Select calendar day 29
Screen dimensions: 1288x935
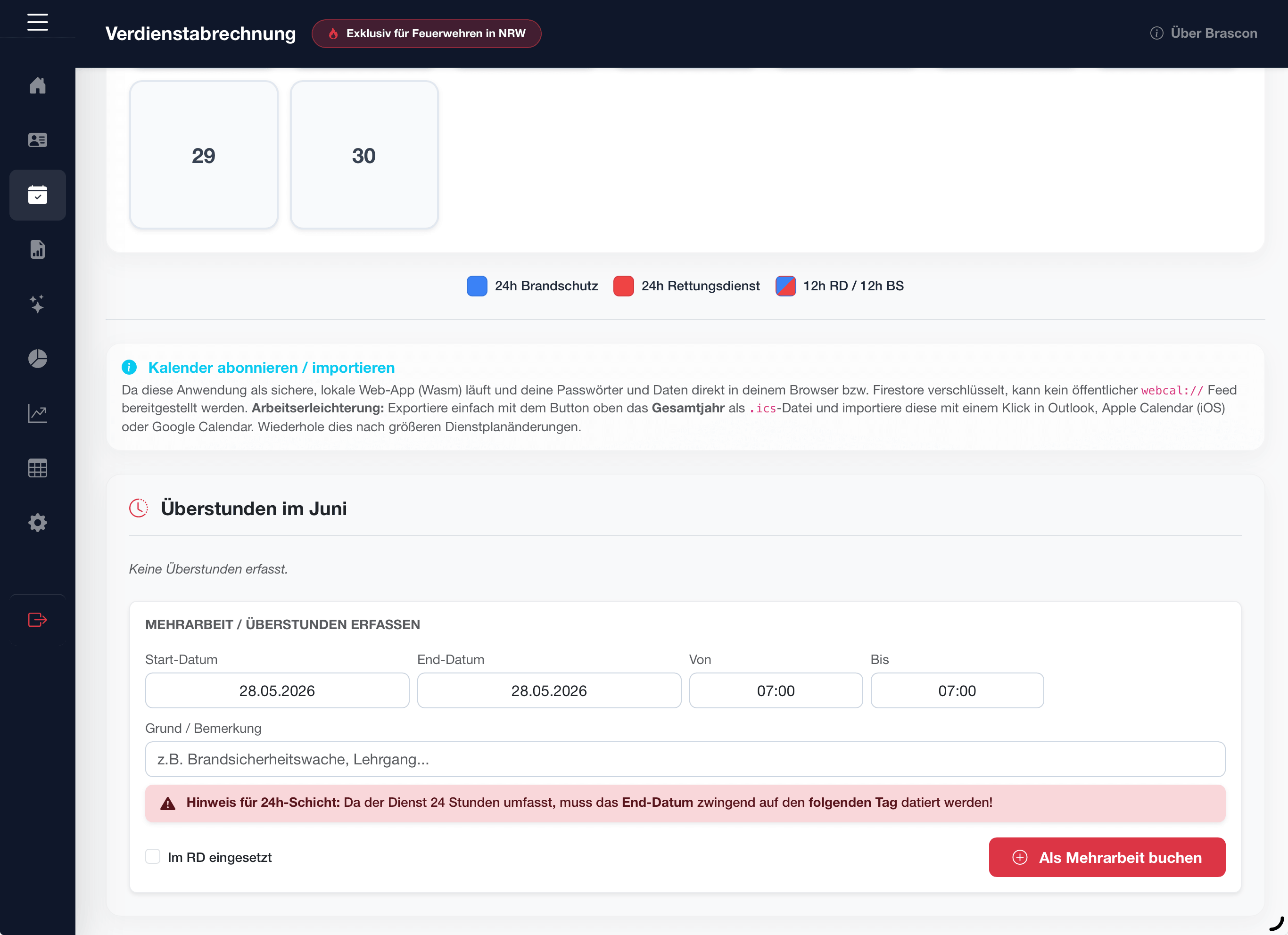pos(204,155)
